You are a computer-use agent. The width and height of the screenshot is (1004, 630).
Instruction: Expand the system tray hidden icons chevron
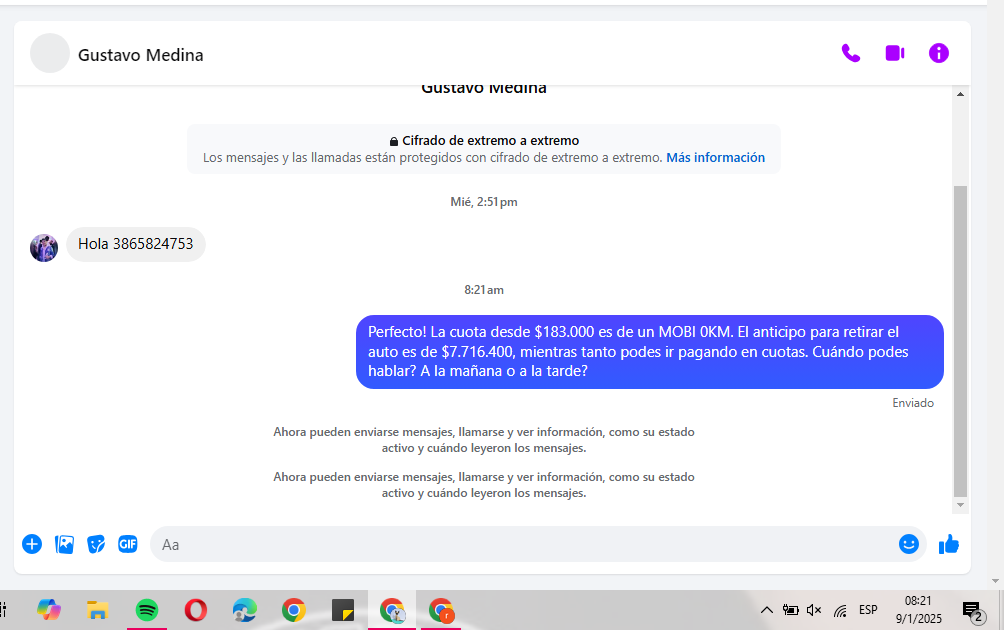(766, 610)
